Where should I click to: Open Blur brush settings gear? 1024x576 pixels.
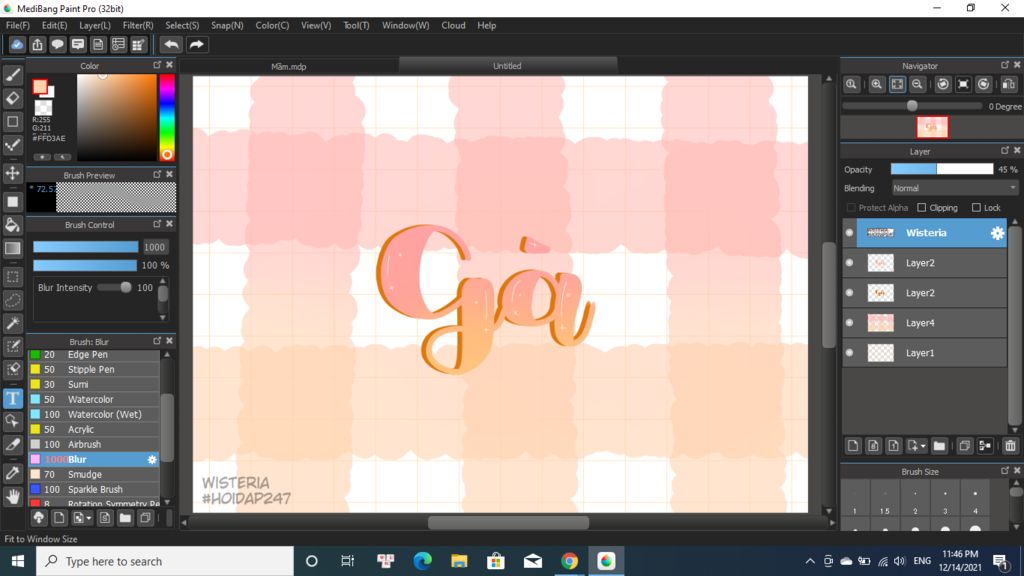click(x=152, y=460)
